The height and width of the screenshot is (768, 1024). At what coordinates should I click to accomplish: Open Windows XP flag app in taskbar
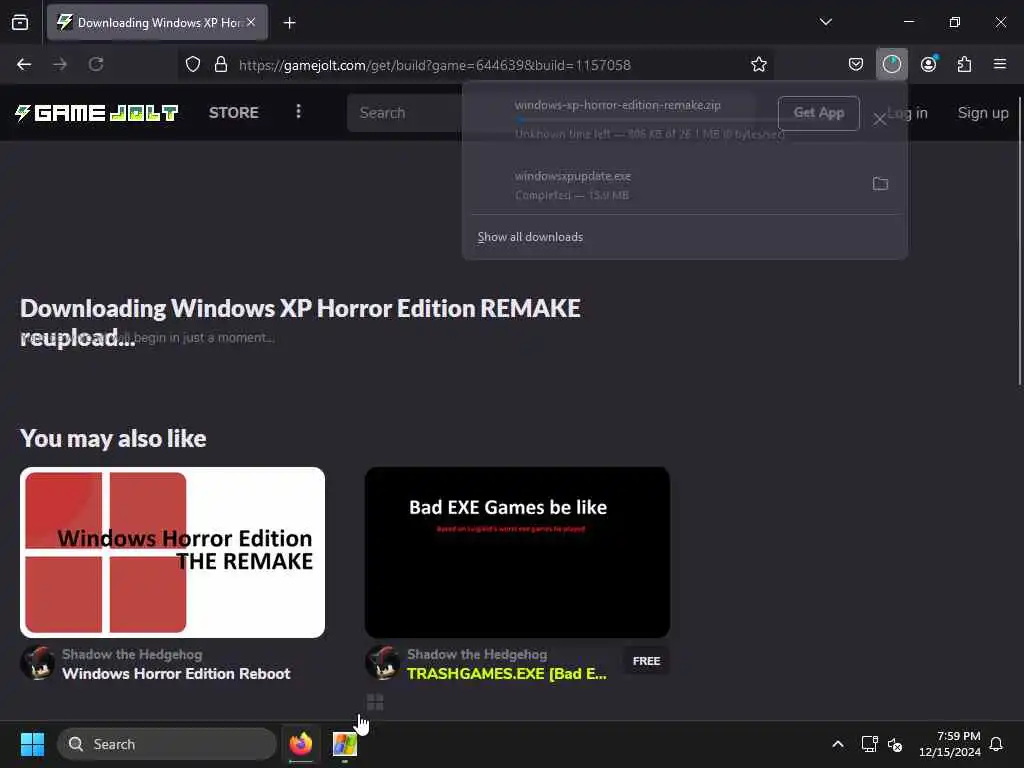tap(344, 744)
